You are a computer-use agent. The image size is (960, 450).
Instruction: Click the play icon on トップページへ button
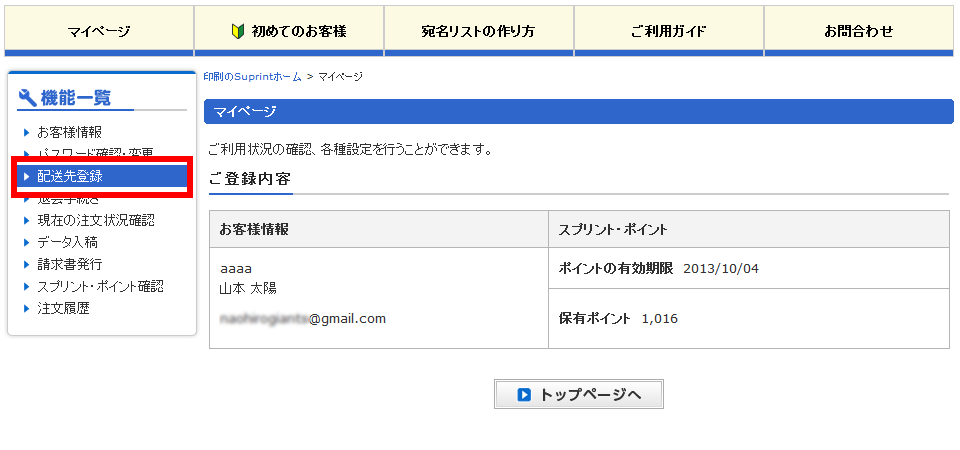[524, 395]
